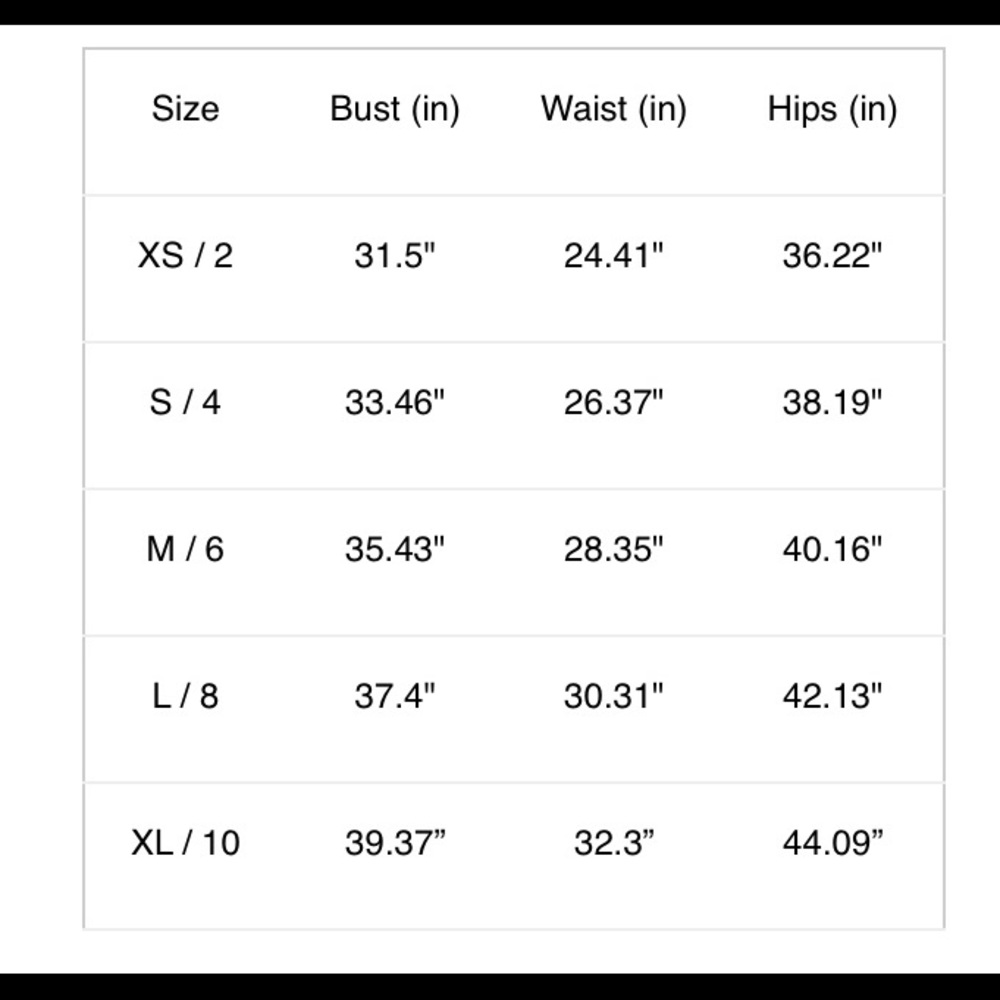Click the 39.37" bust value
This screenshot has width=1000, height=1000.
click(x=395, y=843)
